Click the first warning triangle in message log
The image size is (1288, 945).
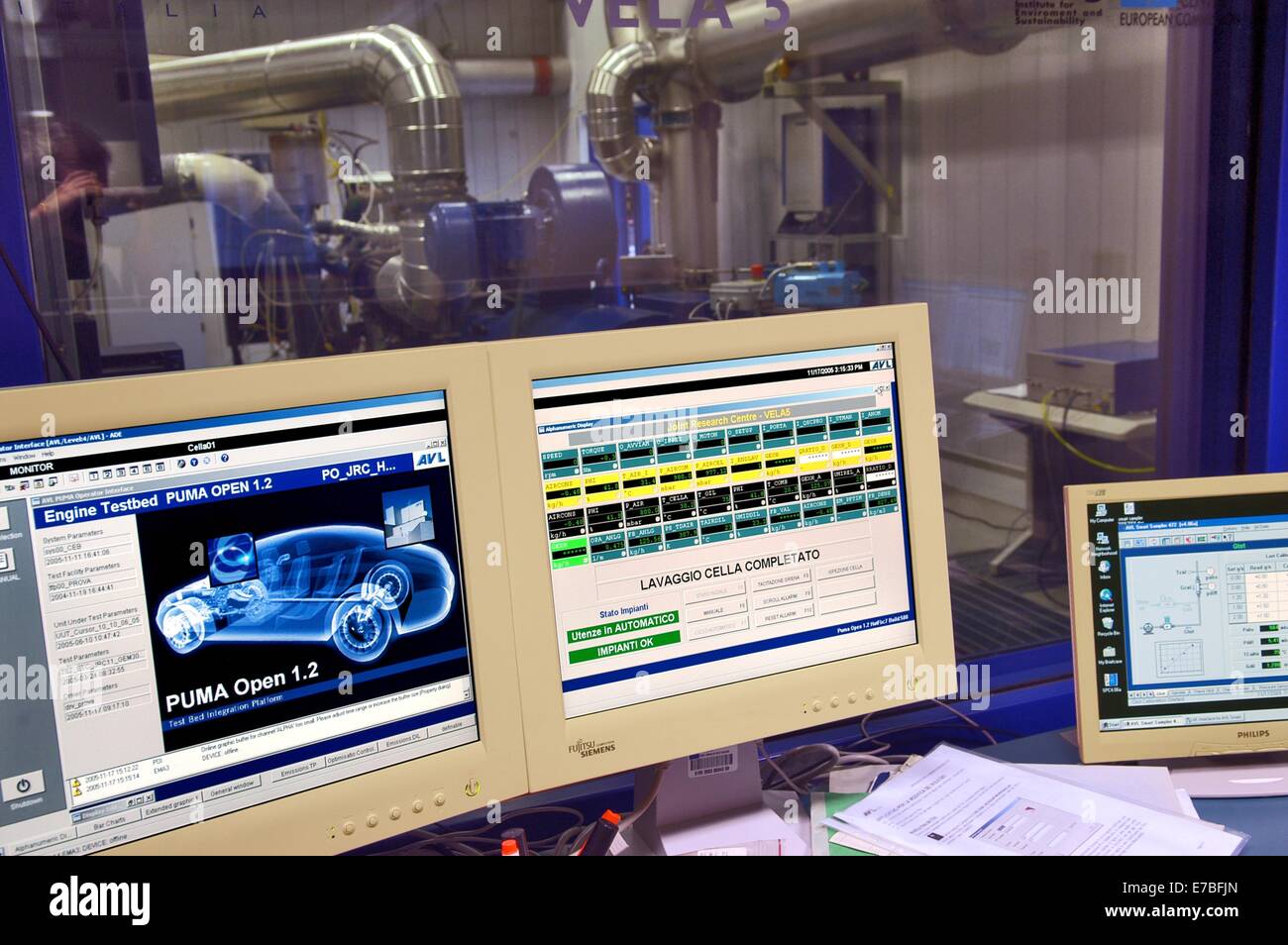75,783
